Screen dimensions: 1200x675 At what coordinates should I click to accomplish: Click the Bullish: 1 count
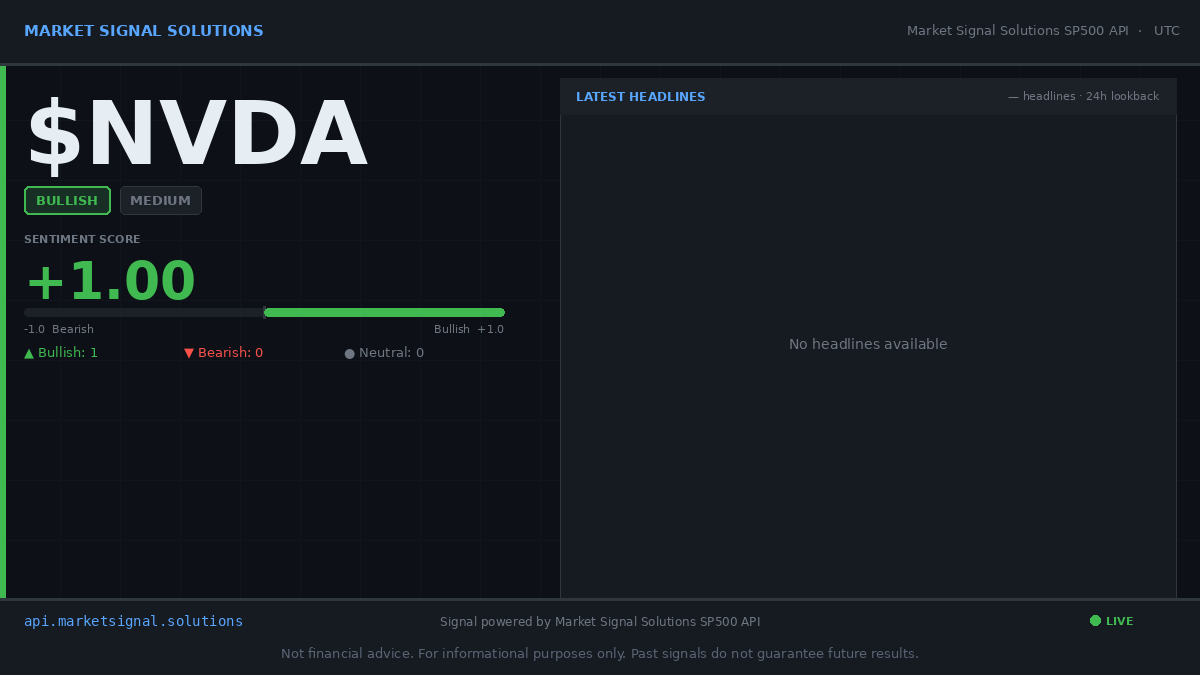tap(61, 353)
